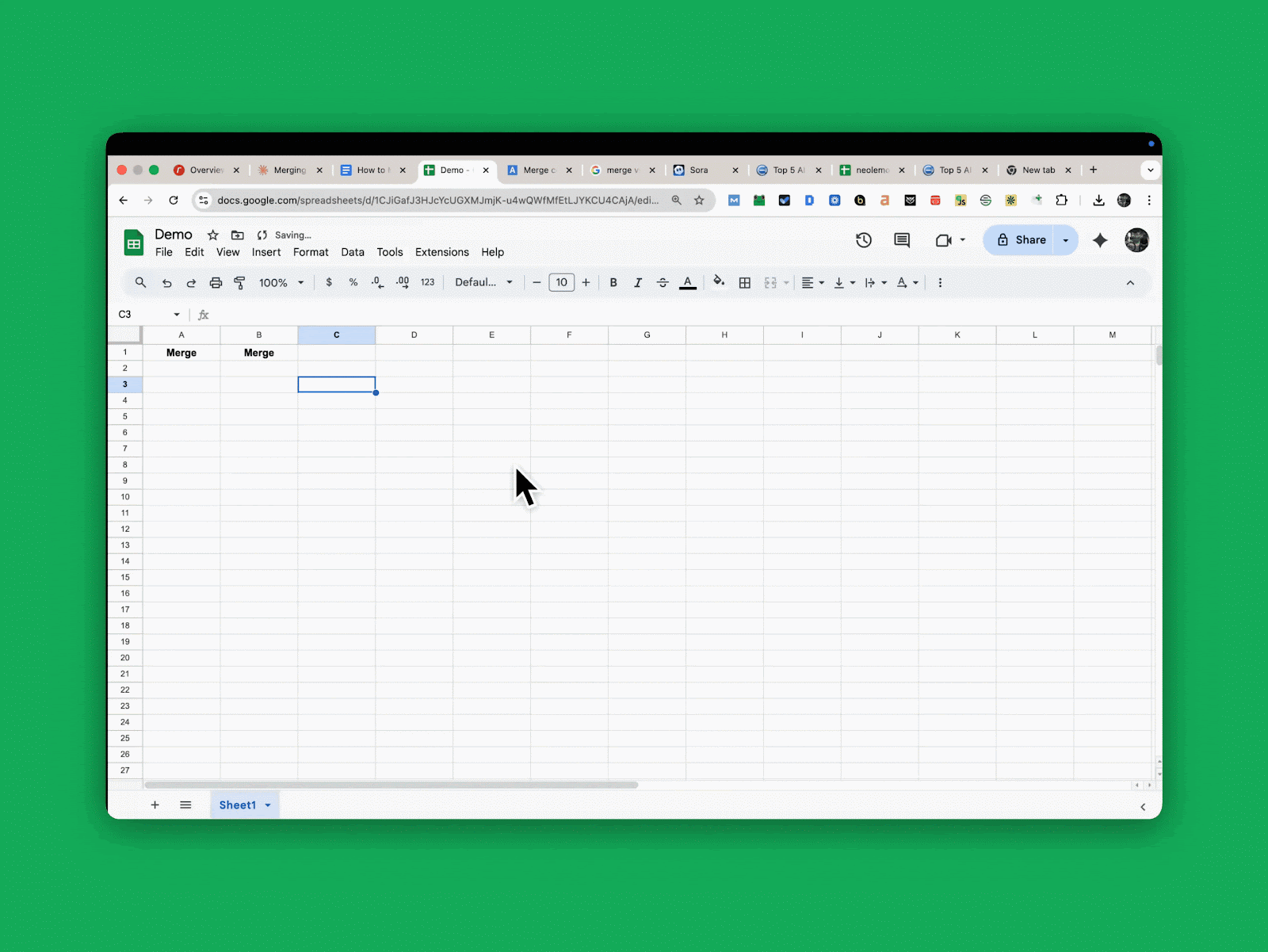Open the Sheet1 tab dropdown arrow

(x=267, y=805)
